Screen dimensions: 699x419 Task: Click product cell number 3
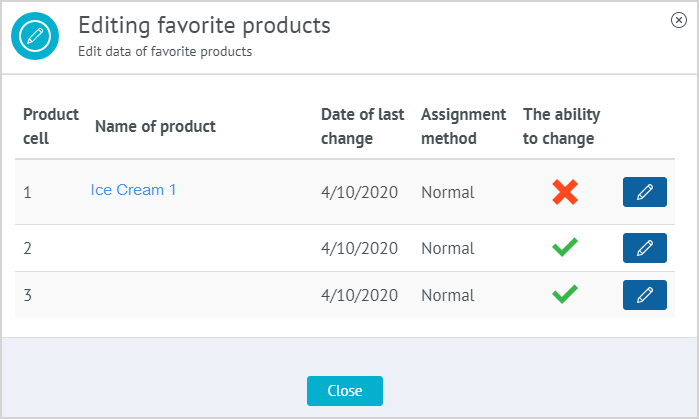pos(28,295)
